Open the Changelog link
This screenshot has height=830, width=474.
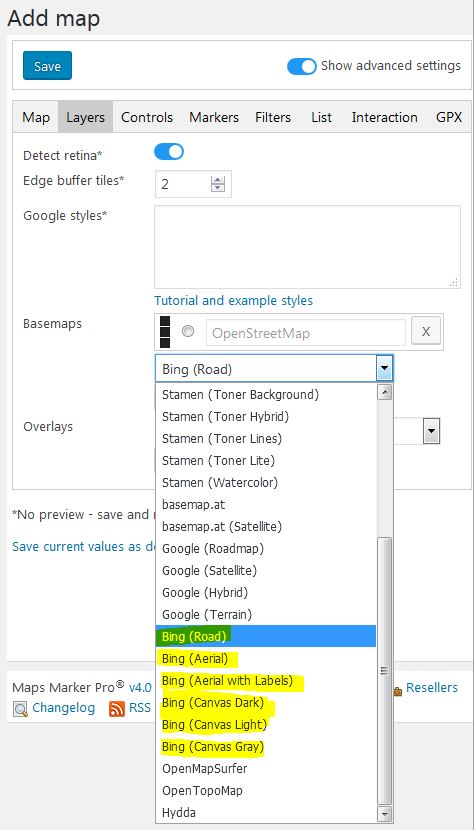point(64,708)
